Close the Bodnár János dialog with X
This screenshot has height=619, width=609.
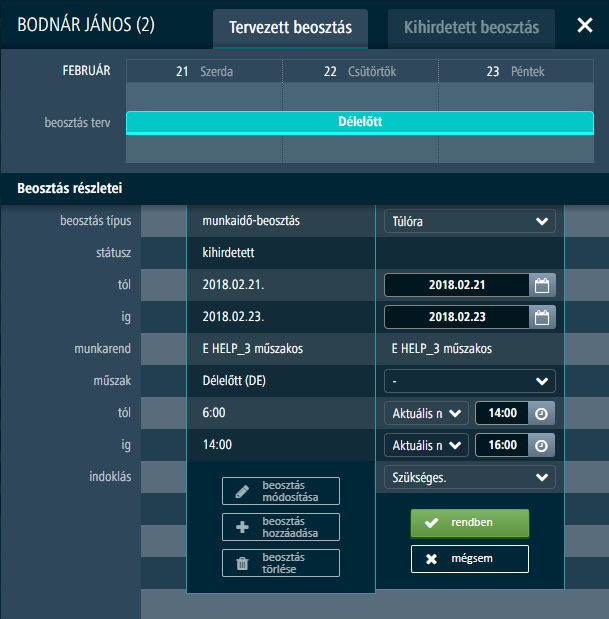coord(585,25)
